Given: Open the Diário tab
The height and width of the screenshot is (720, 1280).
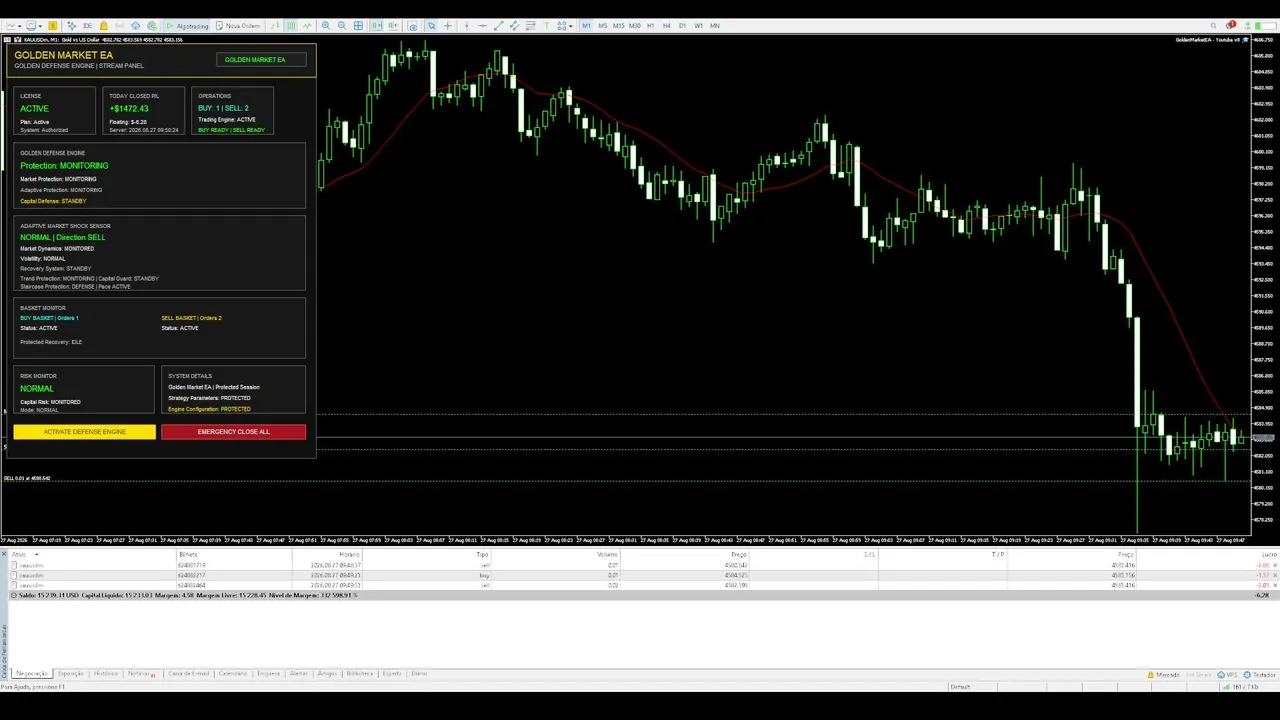Looking at the screenshot, I should click(417, 673).
